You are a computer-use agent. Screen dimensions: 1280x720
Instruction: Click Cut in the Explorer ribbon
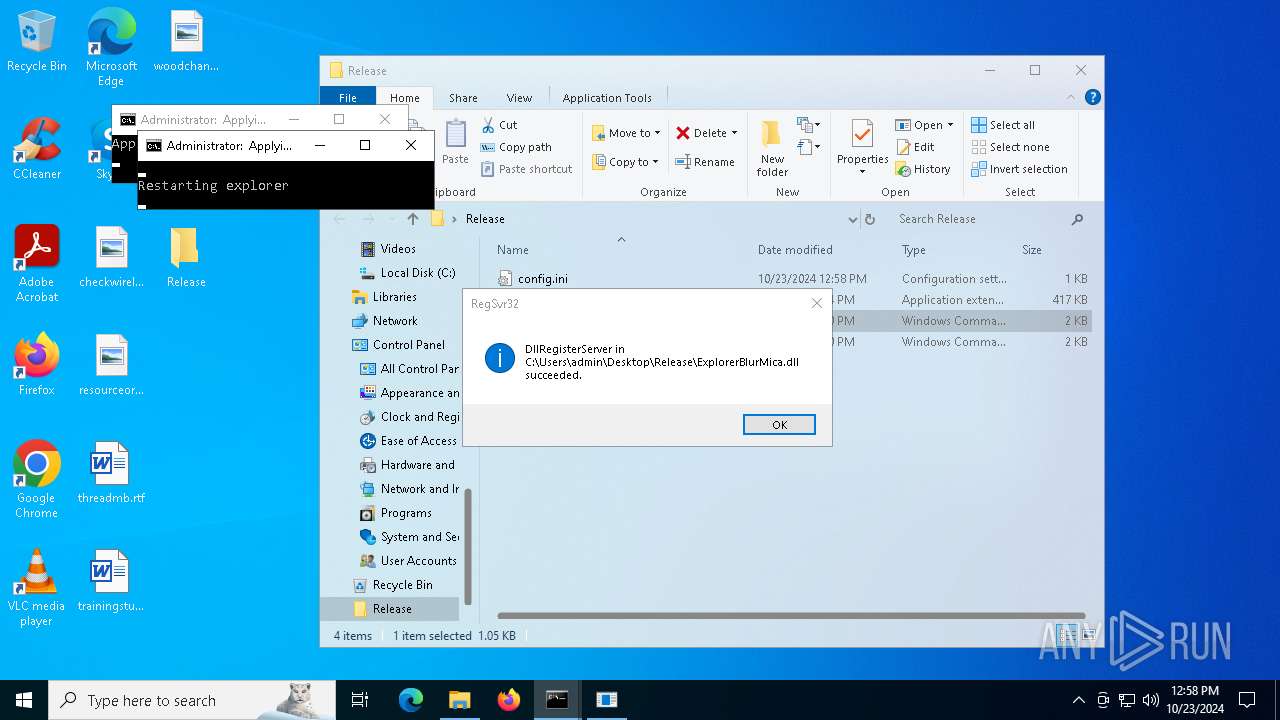click(x=499, y=125)
